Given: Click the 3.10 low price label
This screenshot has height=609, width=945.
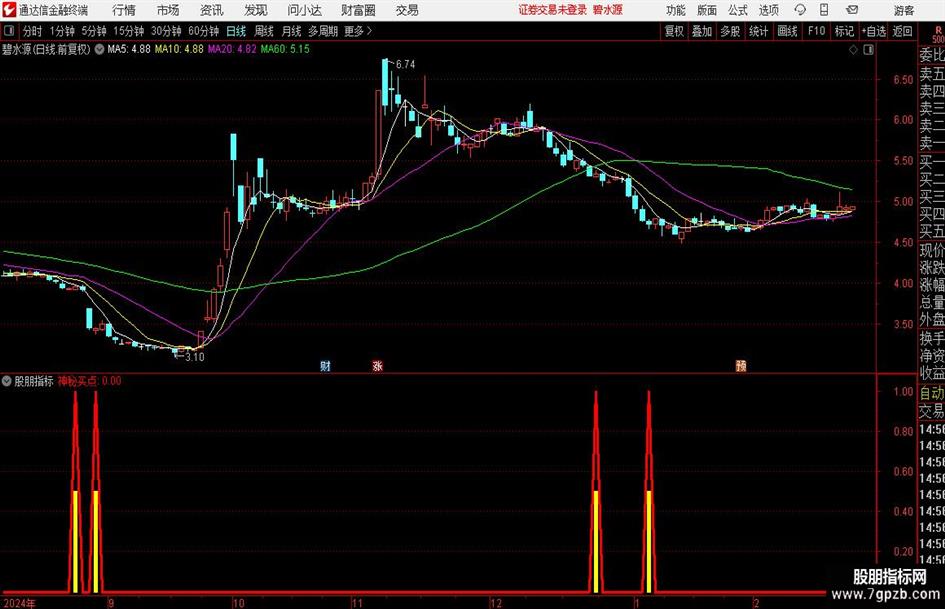Looking at the screenshot, I should click(195, 357).
